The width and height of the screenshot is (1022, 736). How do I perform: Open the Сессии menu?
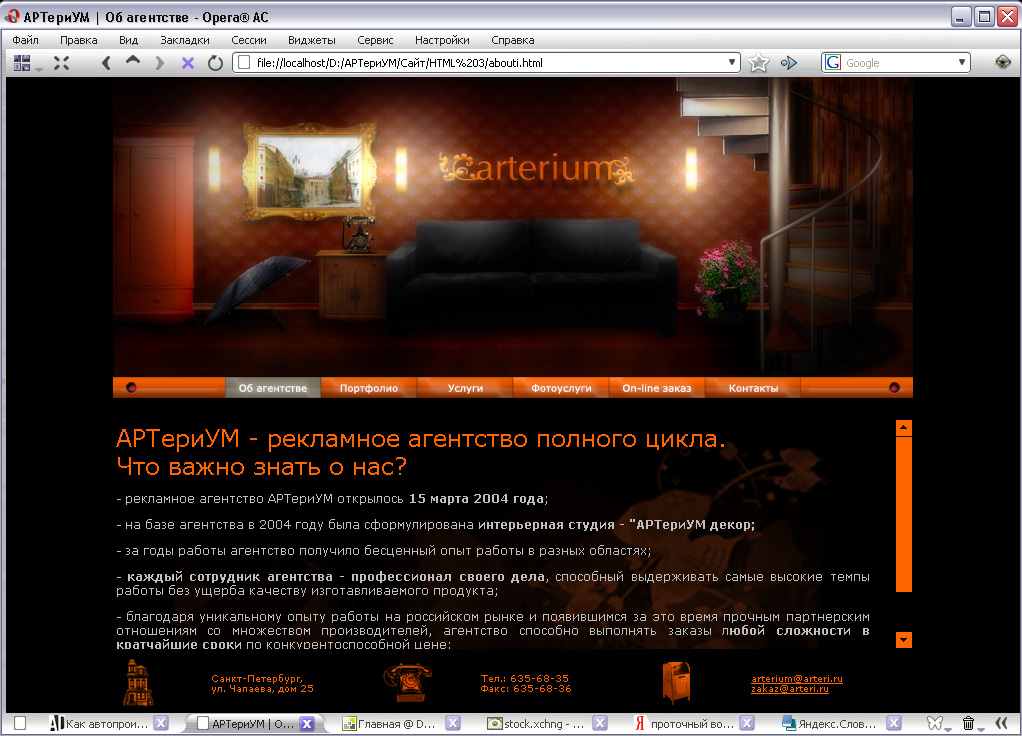[x=249, y=40]
